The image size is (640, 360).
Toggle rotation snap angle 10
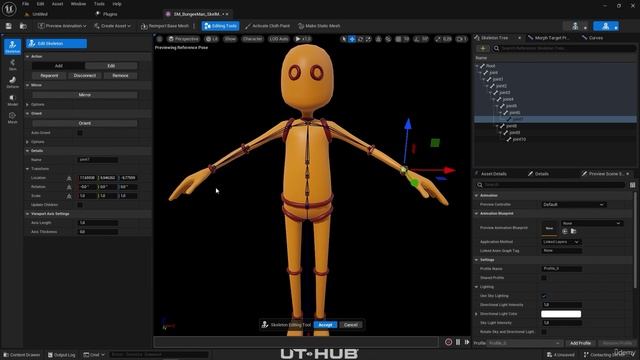click(x=421, y=39)
